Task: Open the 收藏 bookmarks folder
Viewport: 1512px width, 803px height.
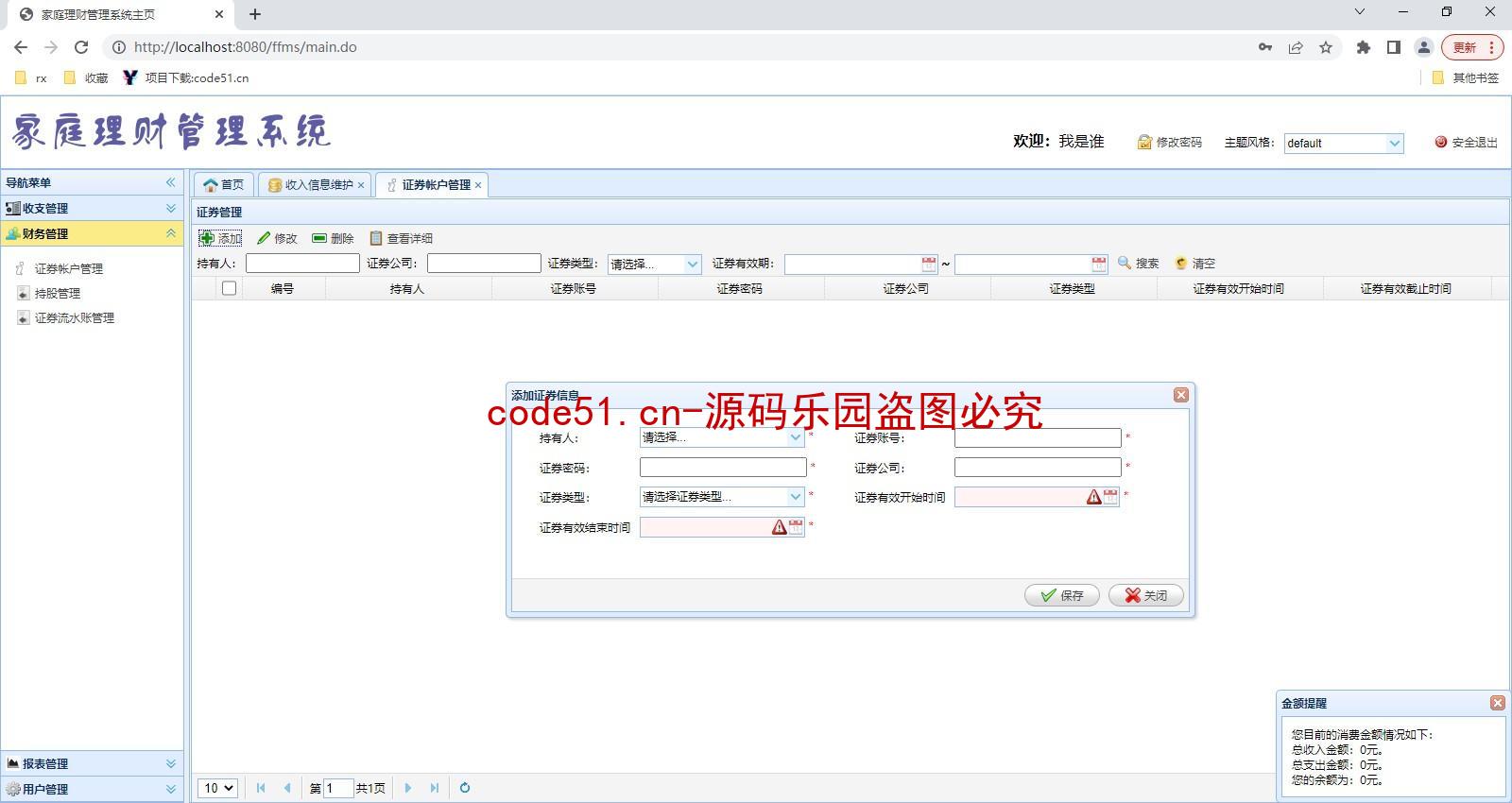Action: click(86, 77)
